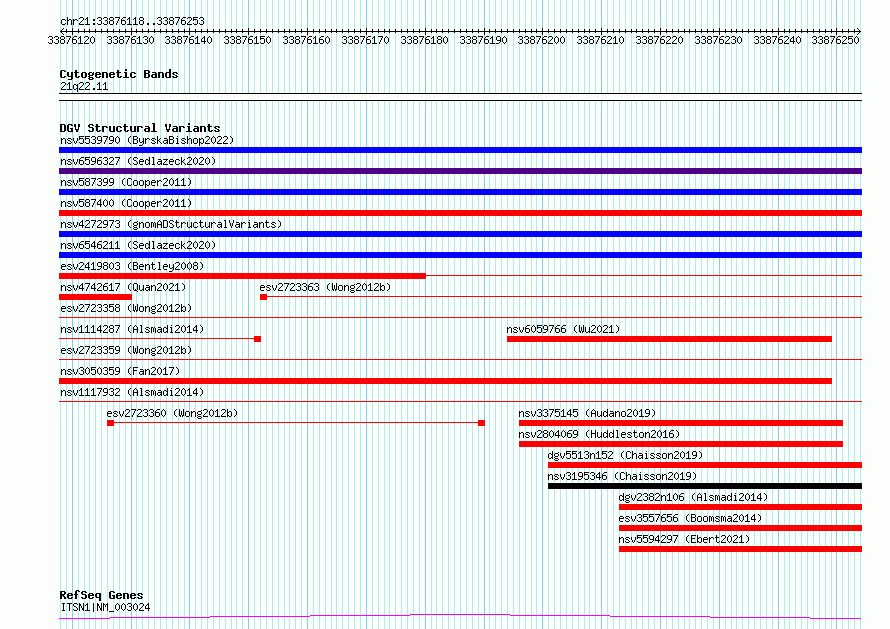Viewport: 890px width, 629px height.
Task: Click the esv3557656 (Boomsma2014) label
Action: pos(690,518)
